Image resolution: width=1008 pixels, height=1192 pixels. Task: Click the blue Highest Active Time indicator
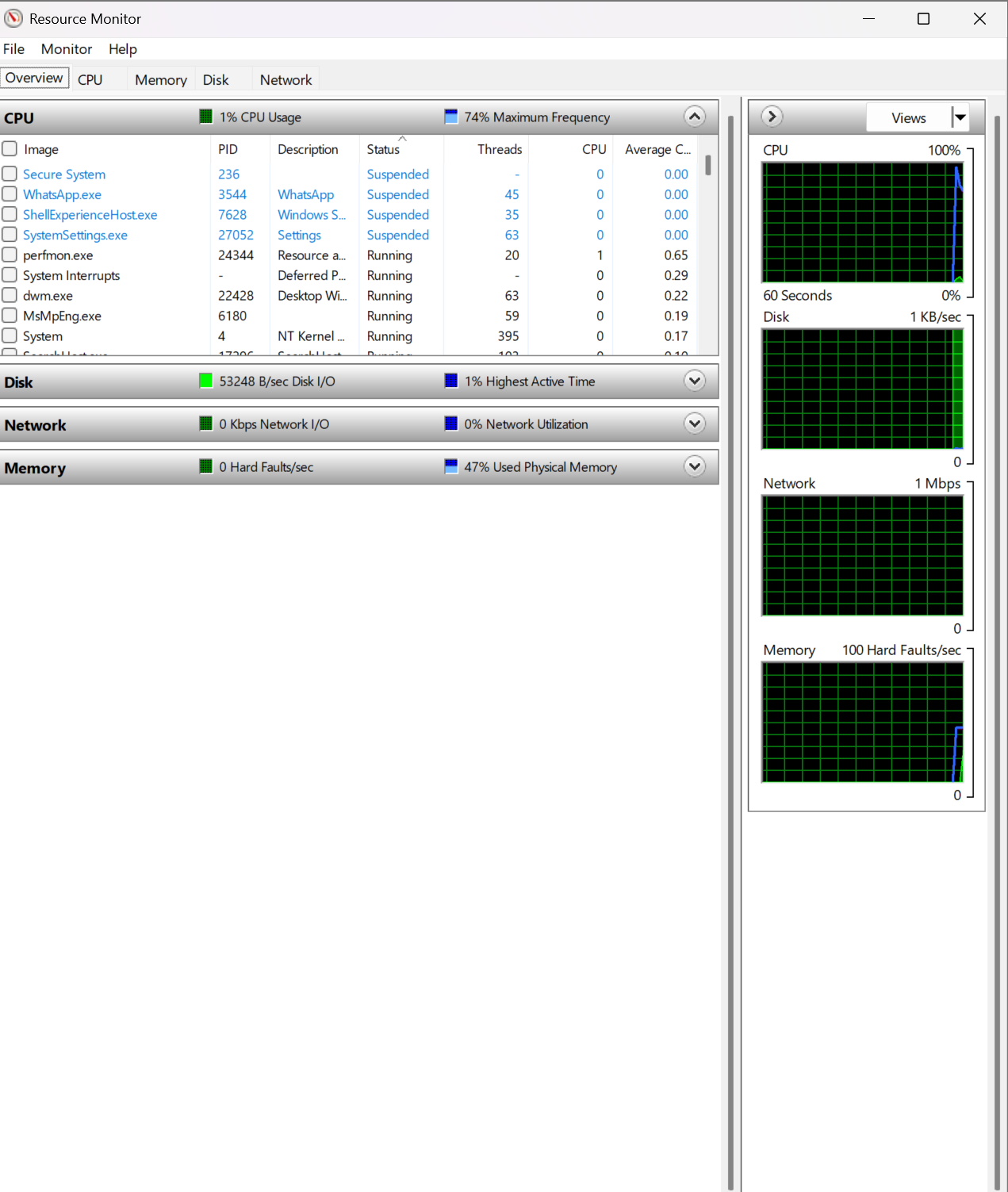450,381
